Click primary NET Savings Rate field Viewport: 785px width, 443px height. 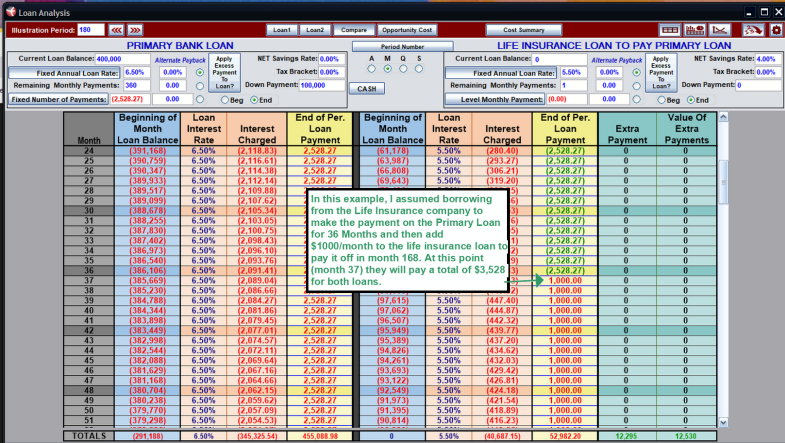pos(331,59)
